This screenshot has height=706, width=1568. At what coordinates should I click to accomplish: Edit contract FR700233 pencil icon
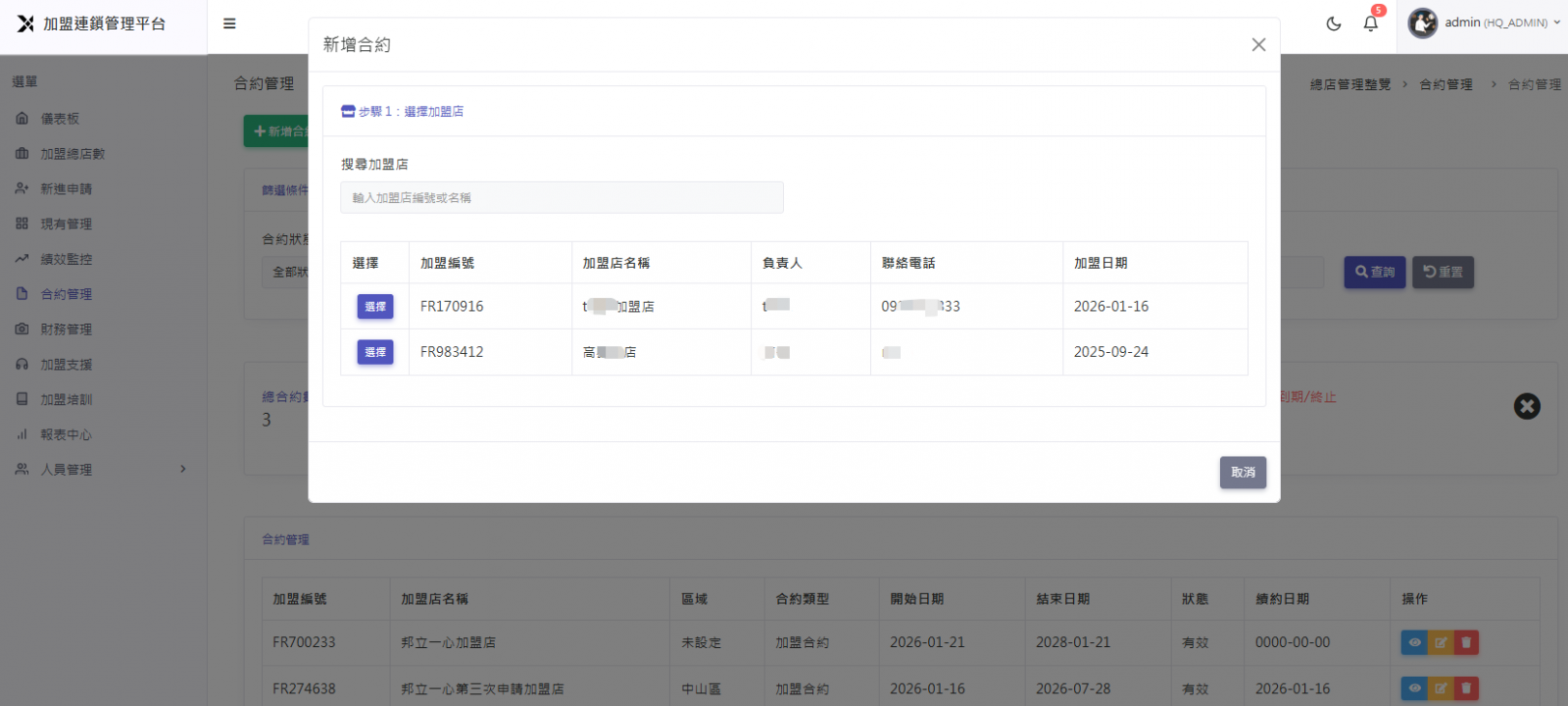(x=1441, y=643)
